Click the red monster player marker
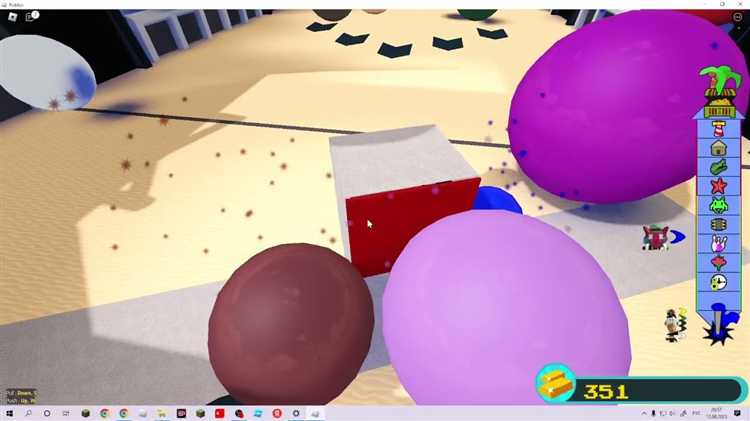The image size is (750, 421). (656, 237)
